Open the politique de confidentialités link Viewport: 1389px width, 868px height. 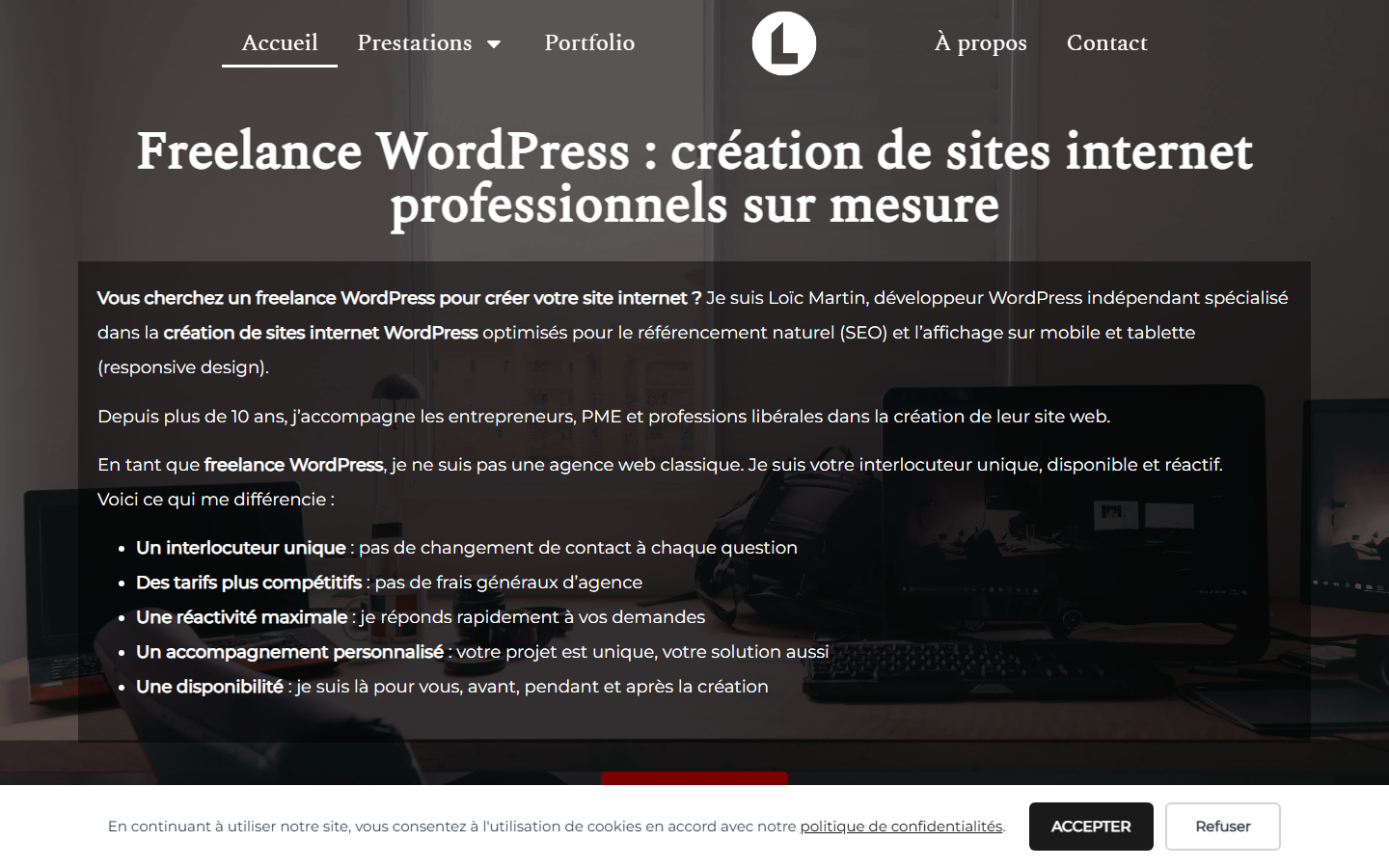[x=901, y=827]
